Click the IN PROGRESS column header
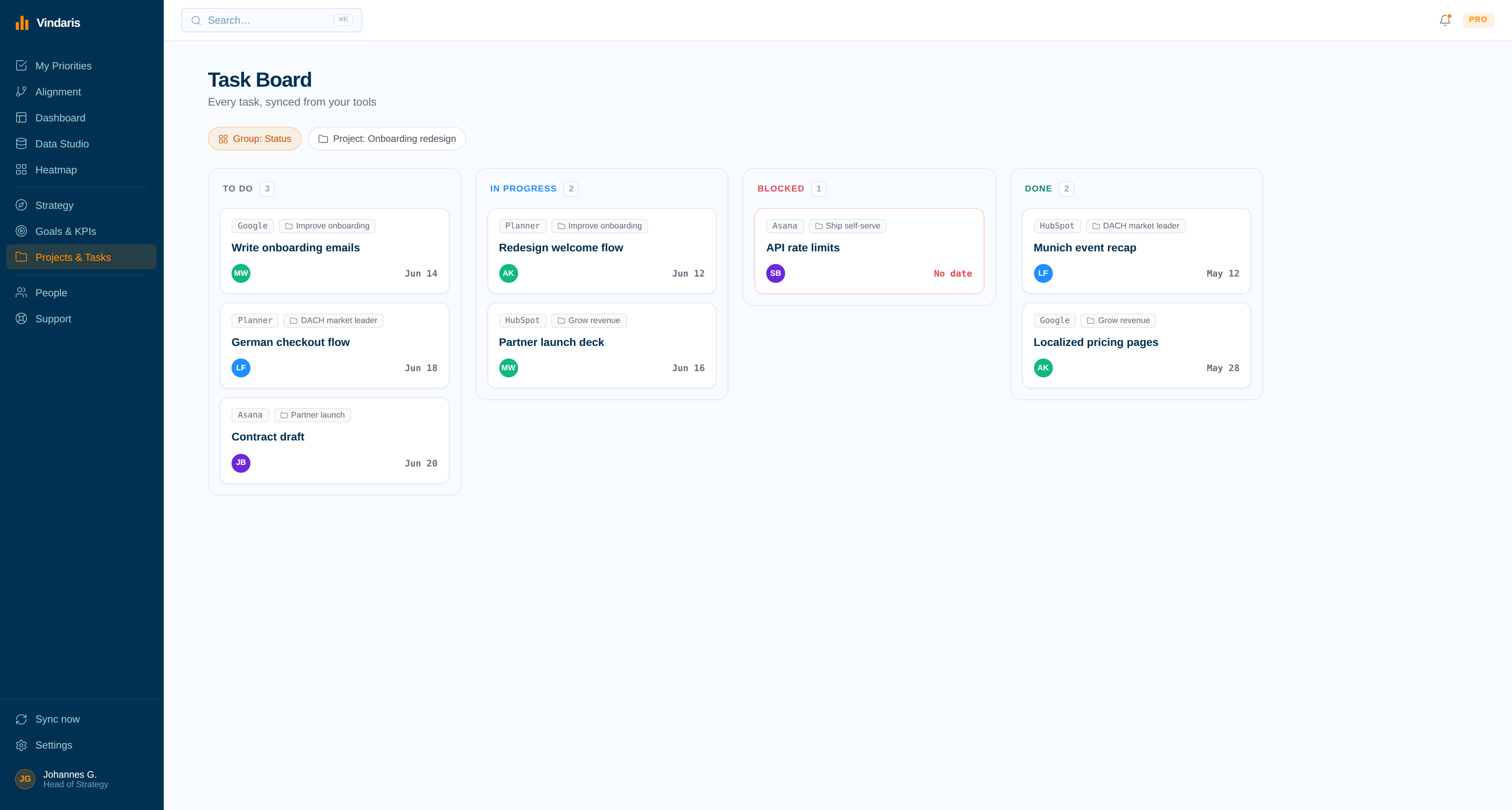The image size is (1512, 810). [523, 189]
